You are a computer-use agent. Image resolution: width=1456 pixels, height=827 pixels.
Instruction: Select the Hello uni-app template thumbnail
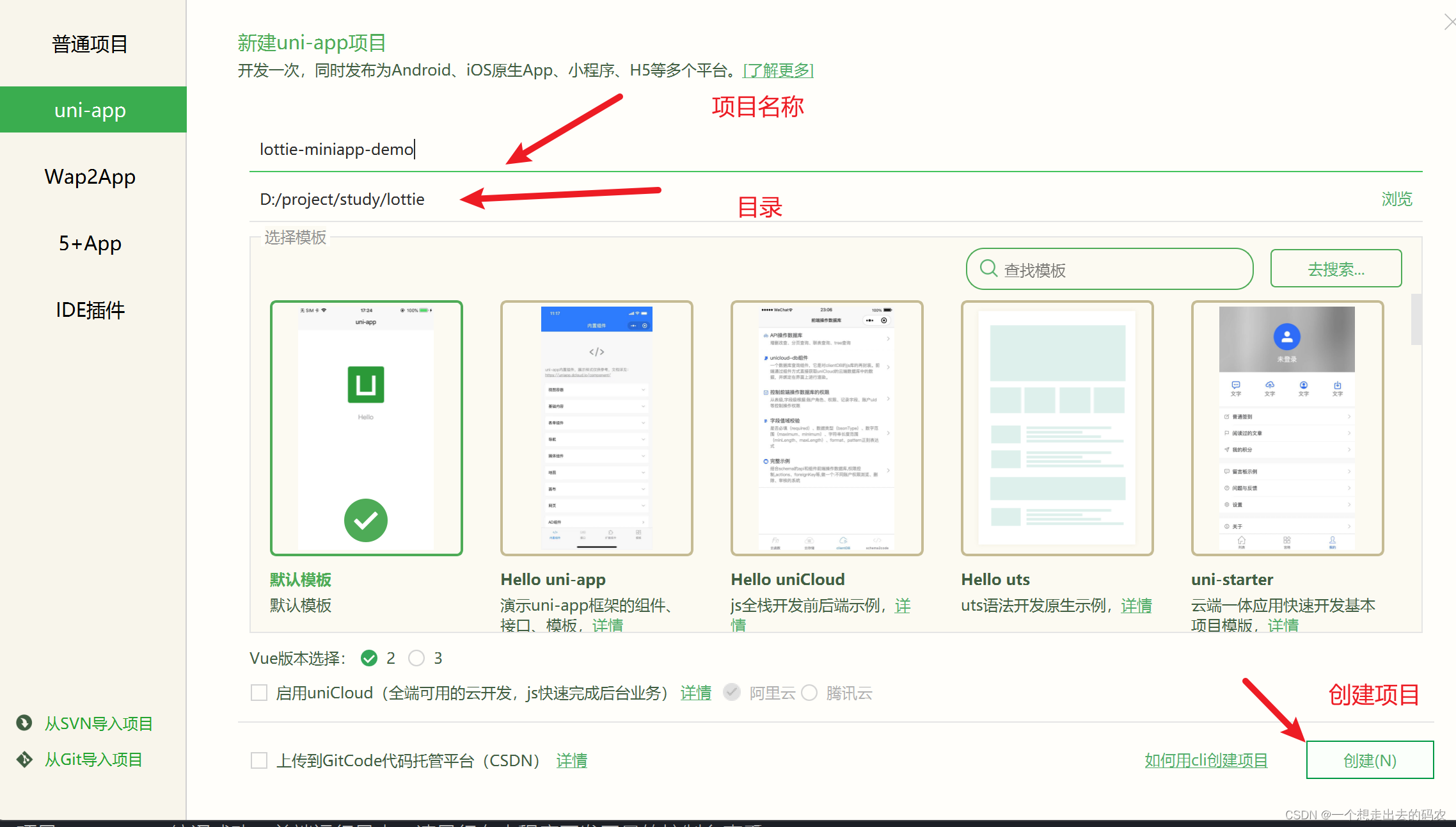(x=596, y=427)
